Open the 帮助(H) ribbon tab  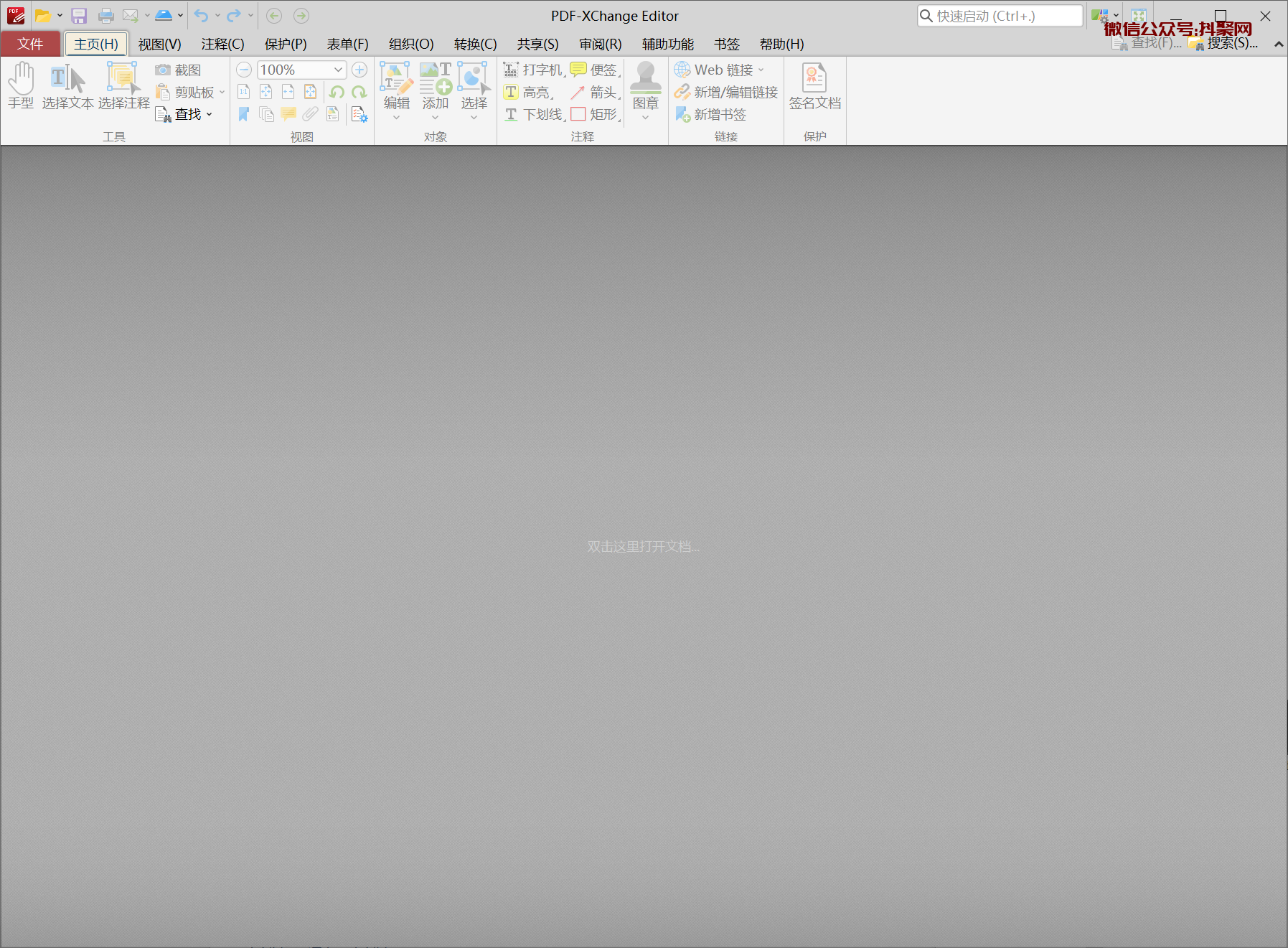[x=781, y=44]
